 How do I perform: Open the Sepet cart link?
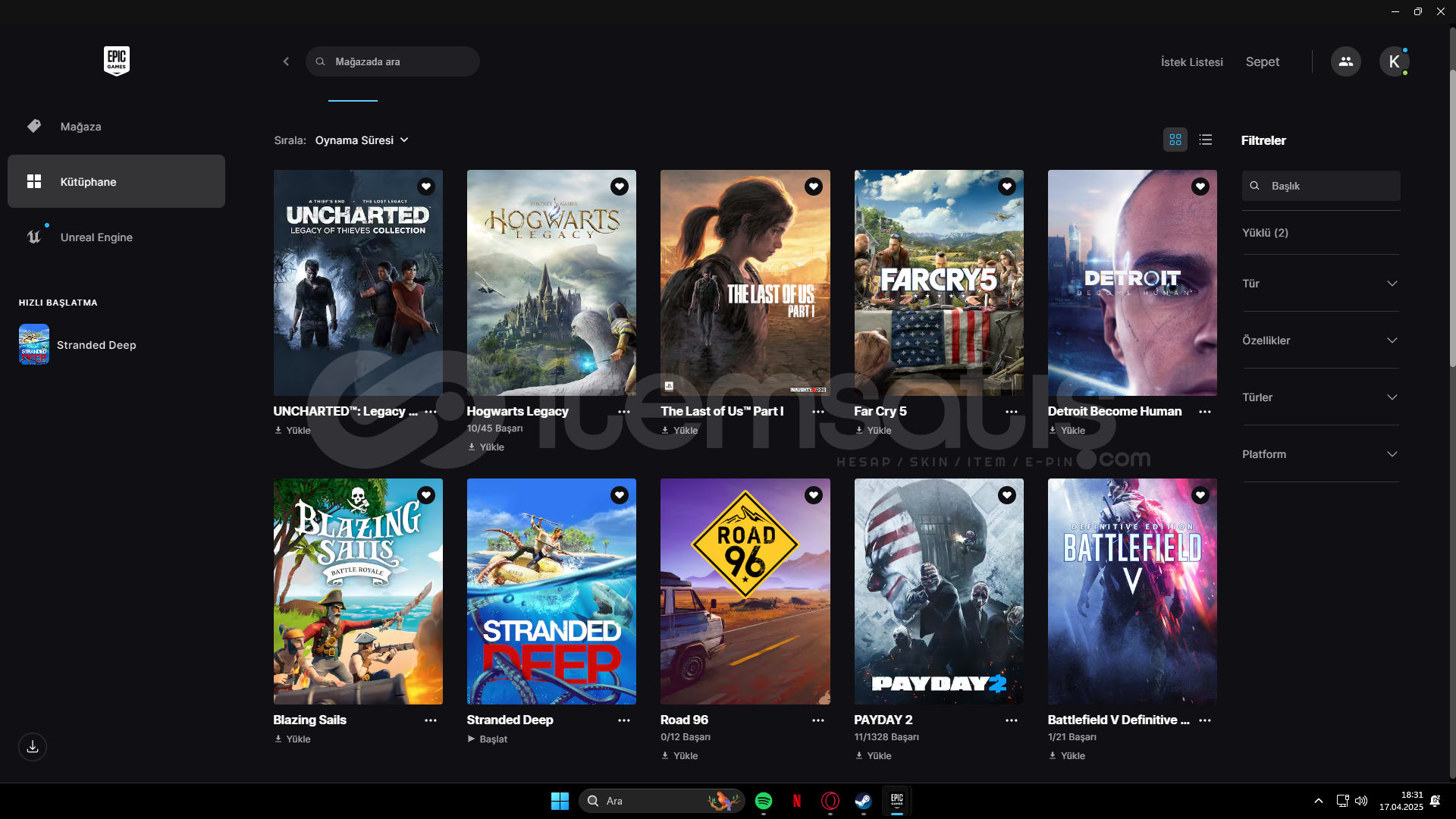click(x=1262, y=62)
